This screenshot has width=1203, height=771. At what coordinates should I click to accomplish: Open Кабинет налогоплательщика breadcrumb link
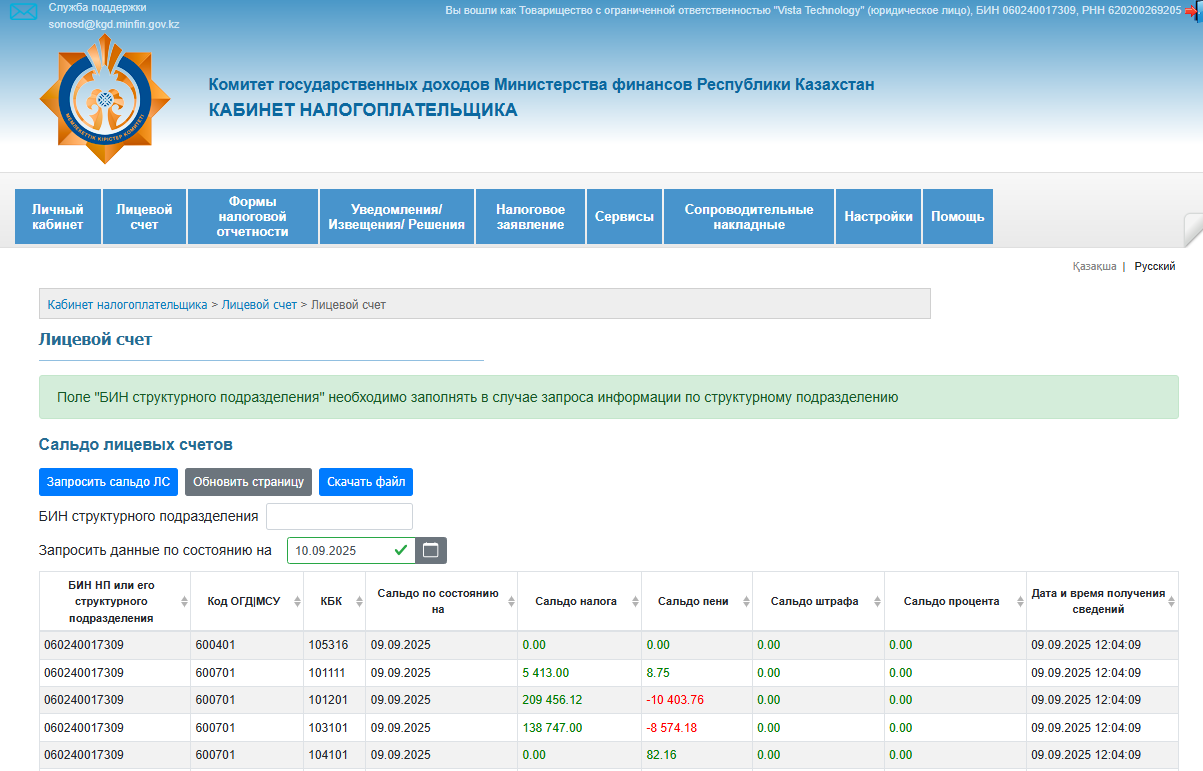tap(127, 304)
